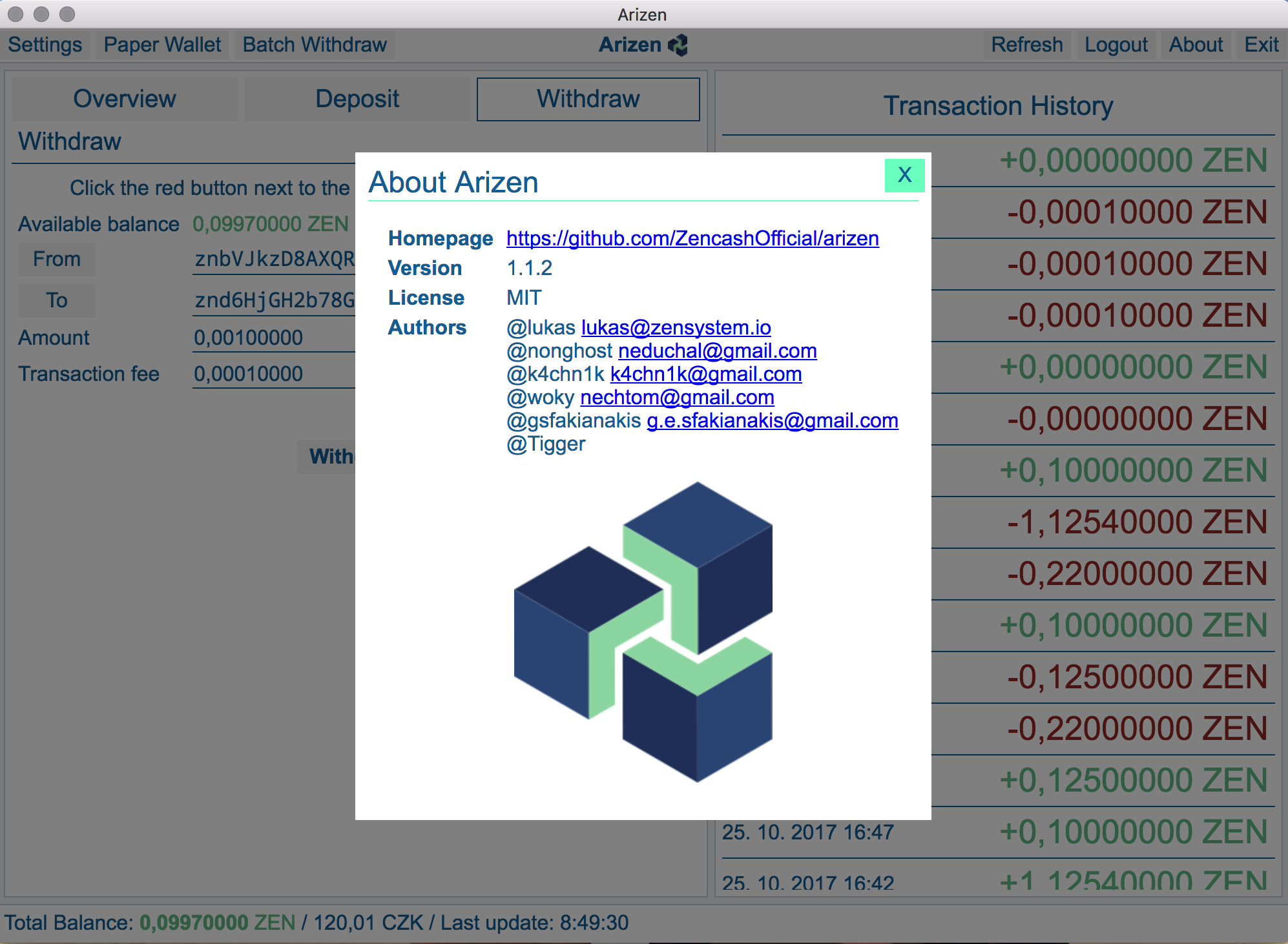Click the About button

click(1195, 45)
